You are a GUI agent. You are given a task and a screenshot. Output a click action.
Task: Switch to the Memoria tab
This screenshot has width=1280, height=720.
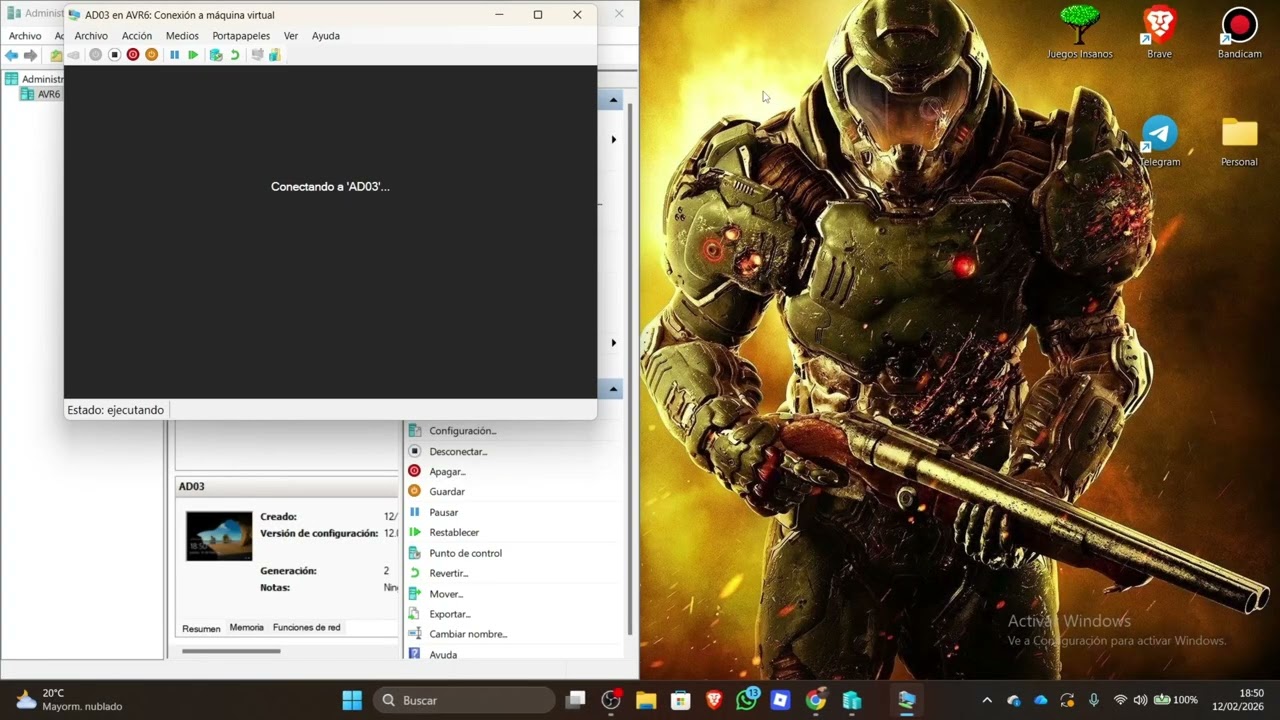point(246,628)
